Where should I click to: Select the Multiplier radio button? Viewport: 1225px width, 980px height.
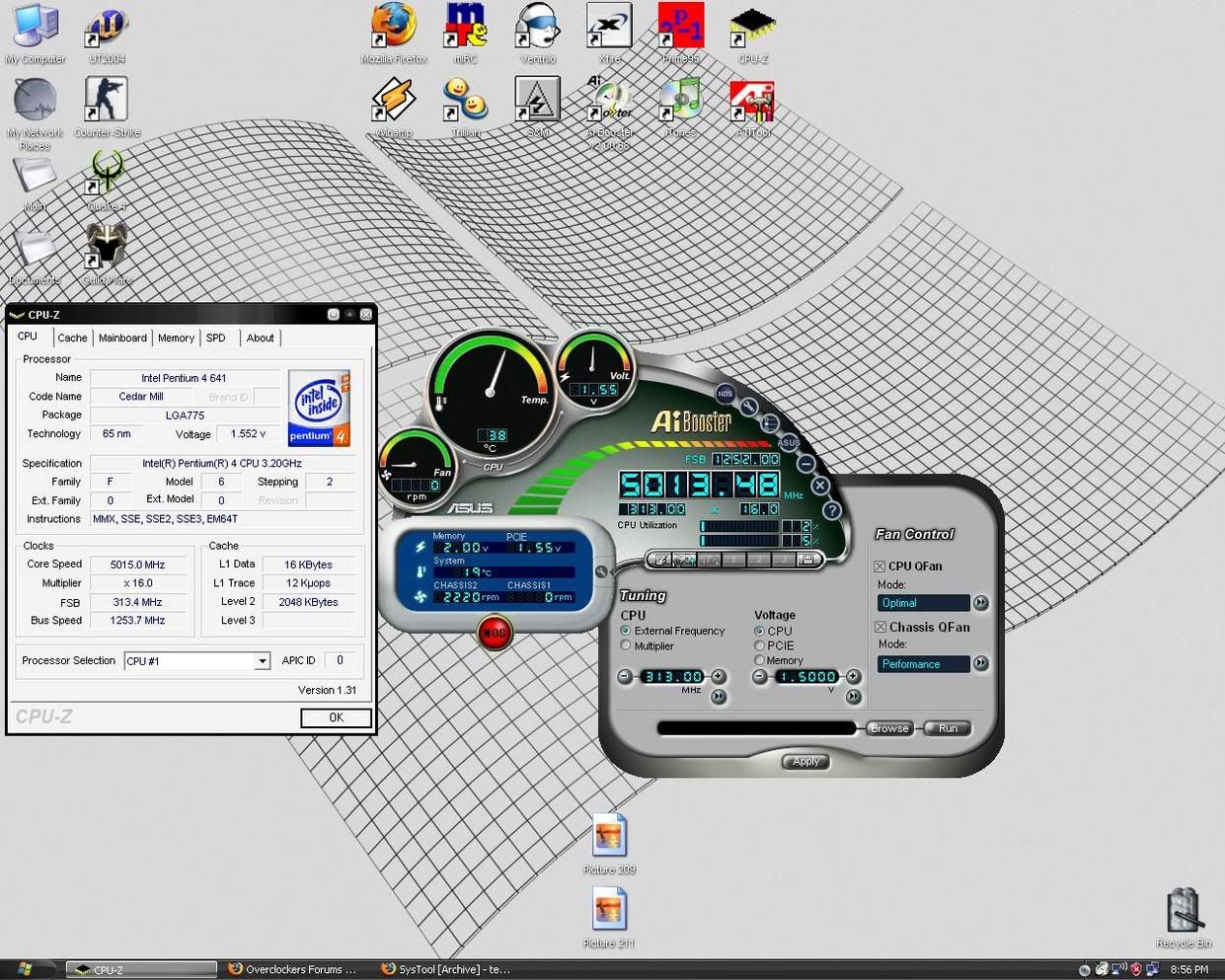626,645
